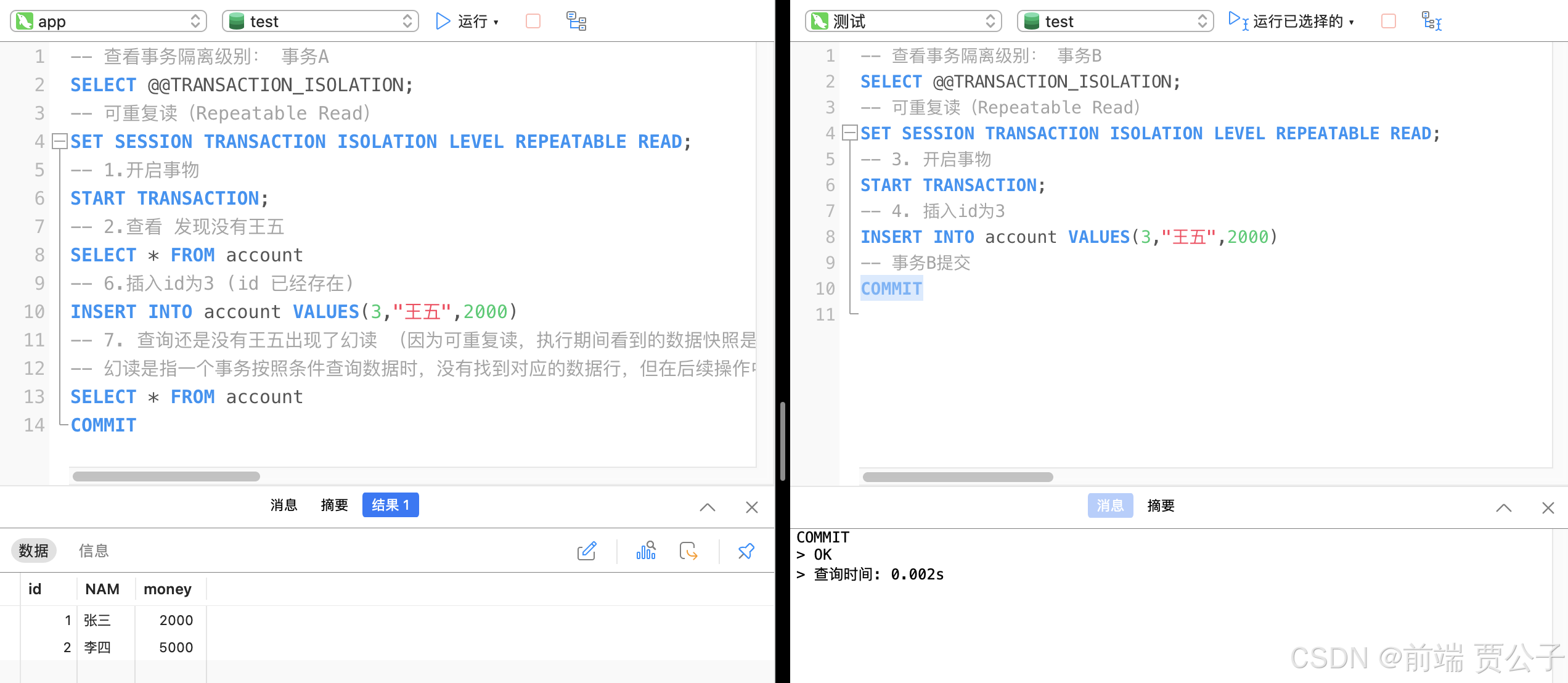
Task: Pin the result tab with pushpin
Action: (x=746, y=551)
